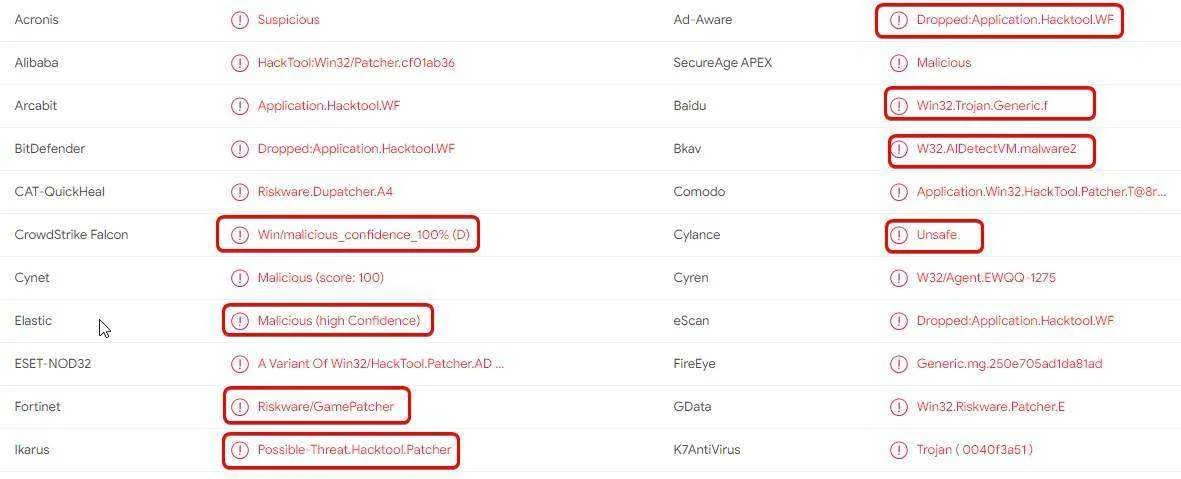Click the ESET-NOD32 truncated detection name

tap(381, 364)
